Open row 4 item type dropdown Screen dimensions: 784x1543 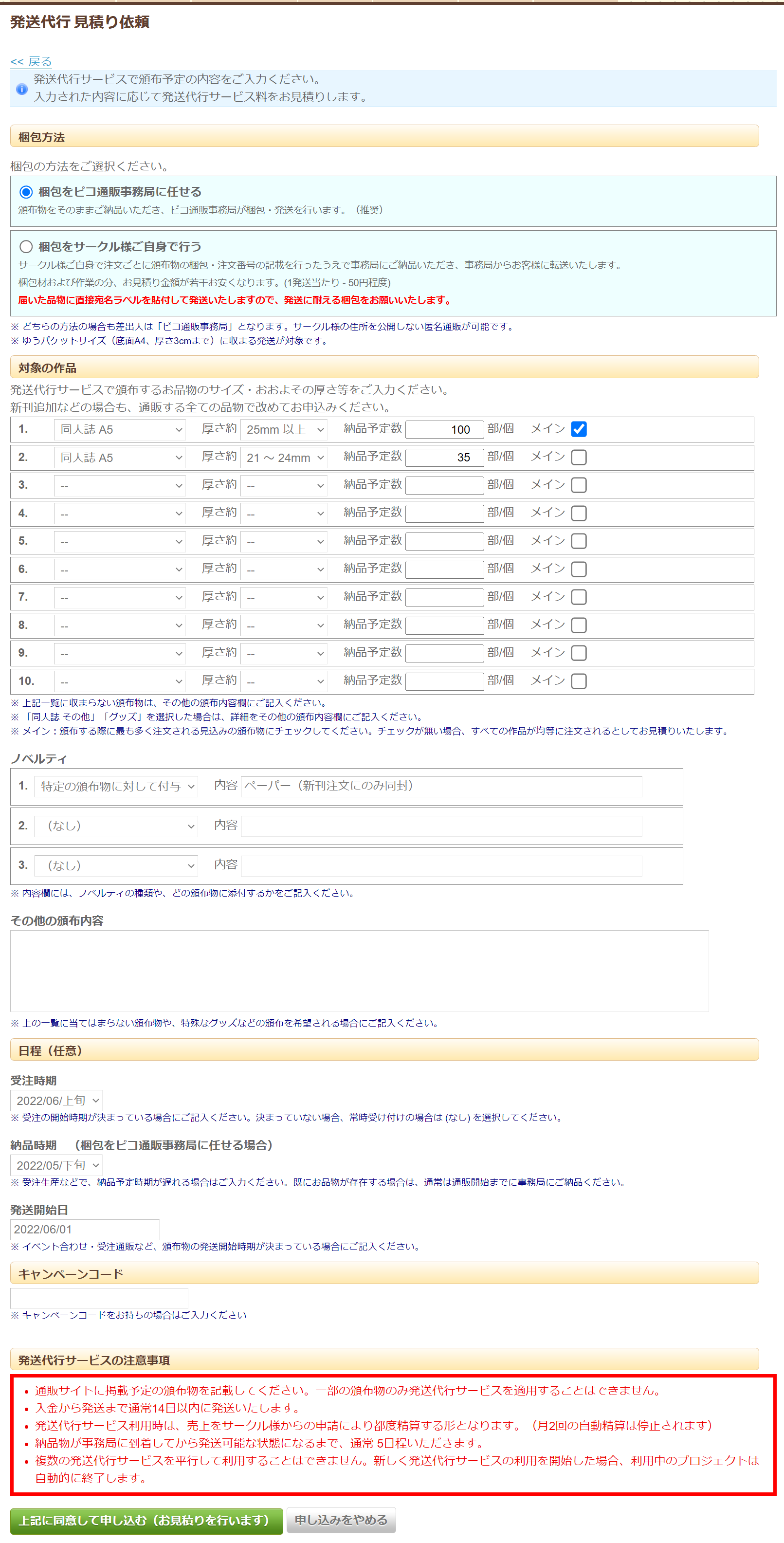[x=120, y=514]
